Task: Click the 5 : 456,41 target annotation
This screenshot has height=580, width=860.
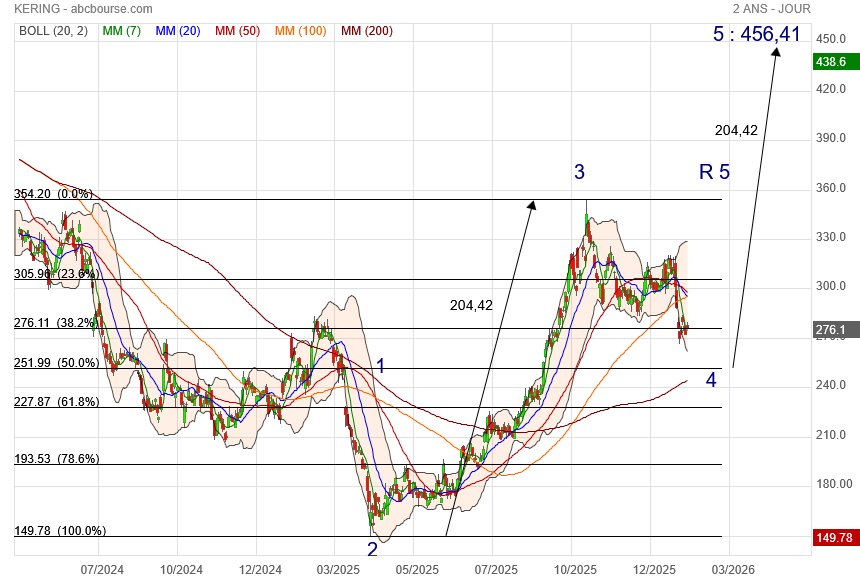Action: point(757,34)
